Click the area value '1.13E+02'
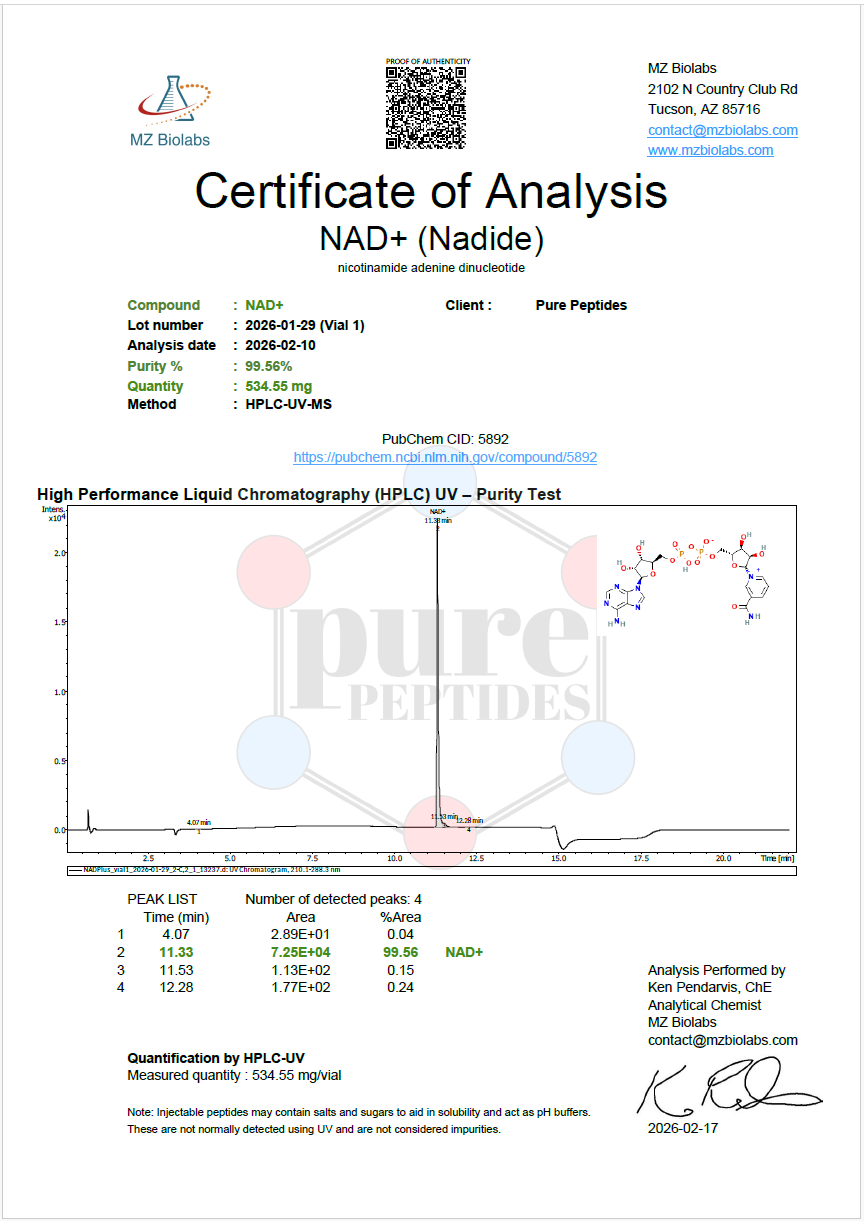Image resolution: width=864 pixels, height=1221 pixels. click(300, 970)
